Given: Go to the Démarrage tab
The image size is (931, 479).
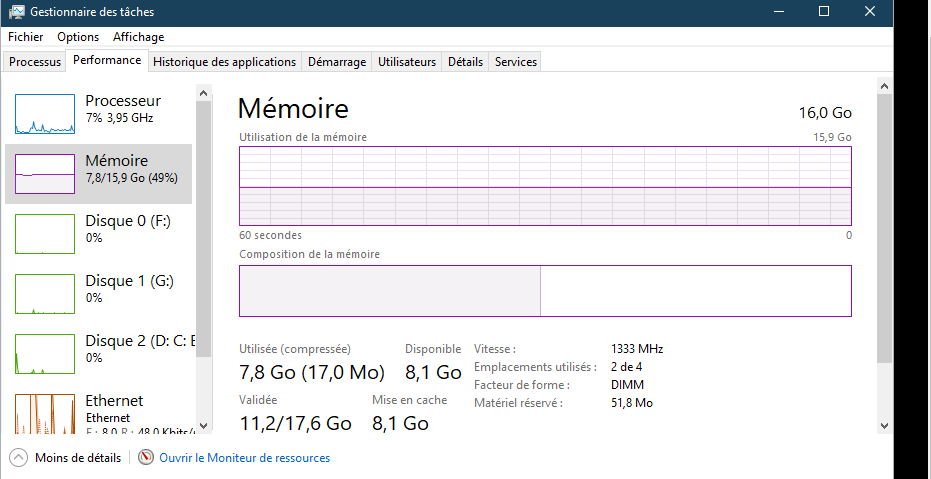Looking at the screenshot, I should (337, 62).
